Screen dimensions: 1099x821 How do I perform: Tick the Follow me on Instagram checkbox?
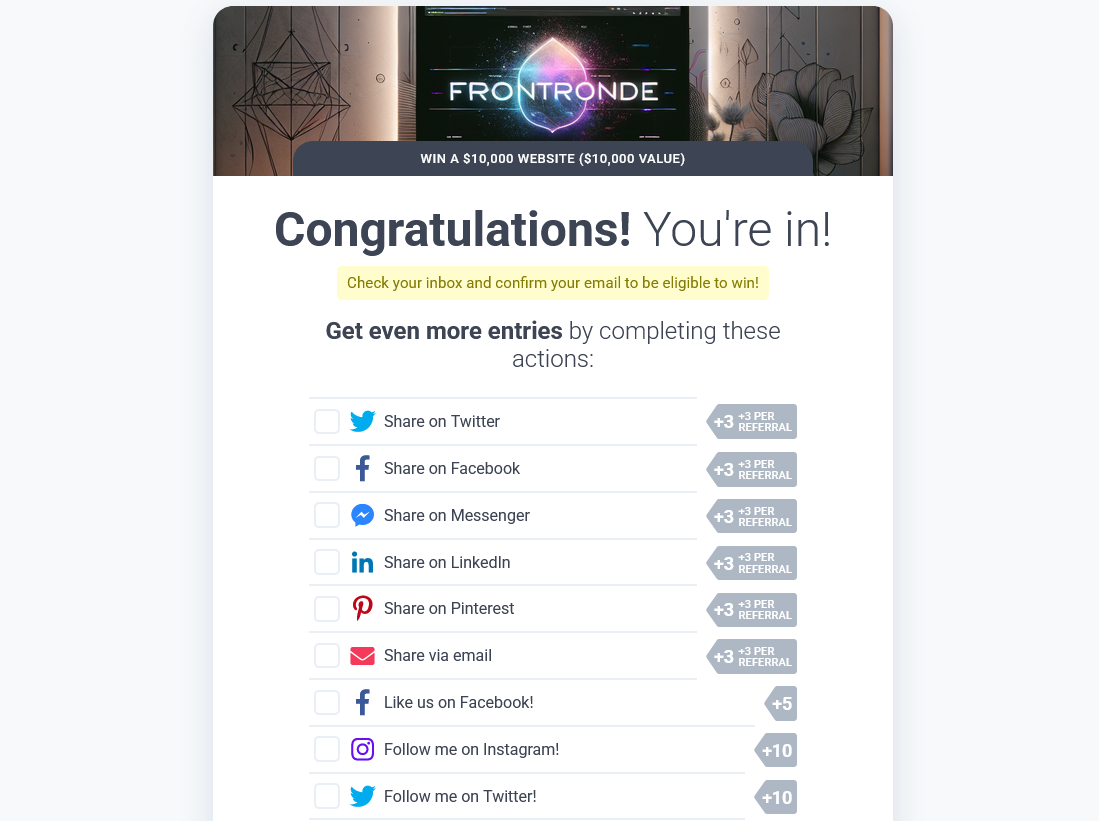[327, 750]
